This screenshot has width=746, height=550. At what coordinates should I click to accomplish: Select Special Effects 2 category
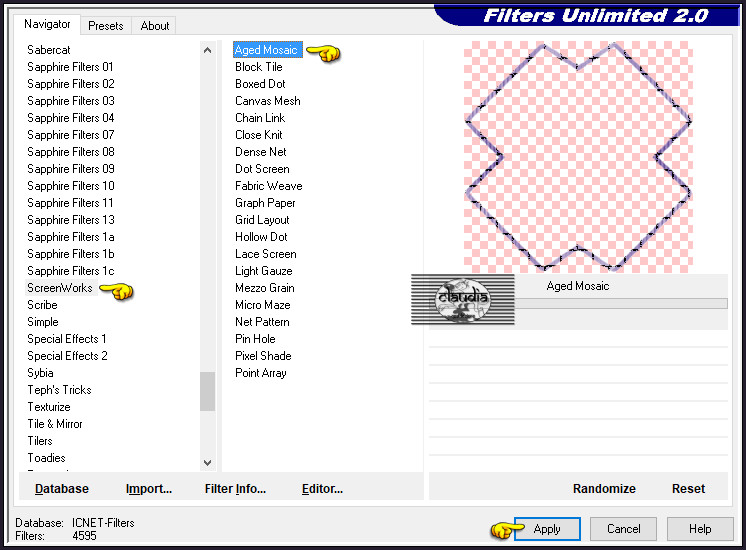click(x=67, y=356)
